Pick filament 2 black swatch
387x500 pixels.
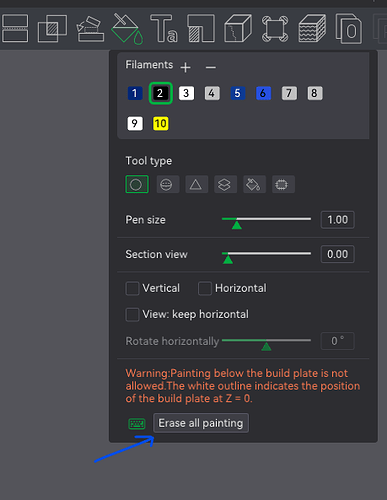(160, 93)
